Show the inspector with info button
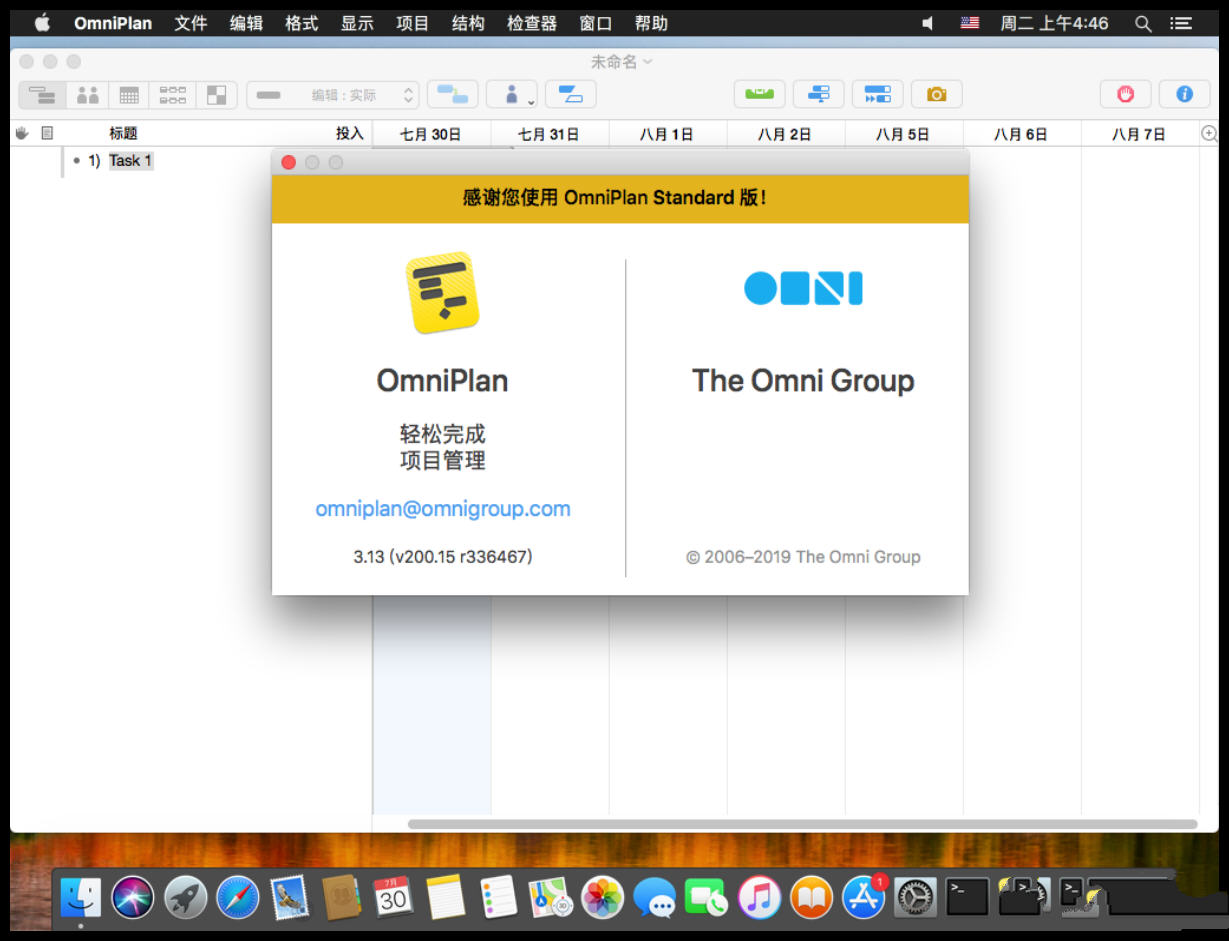 coord(1185,94)
